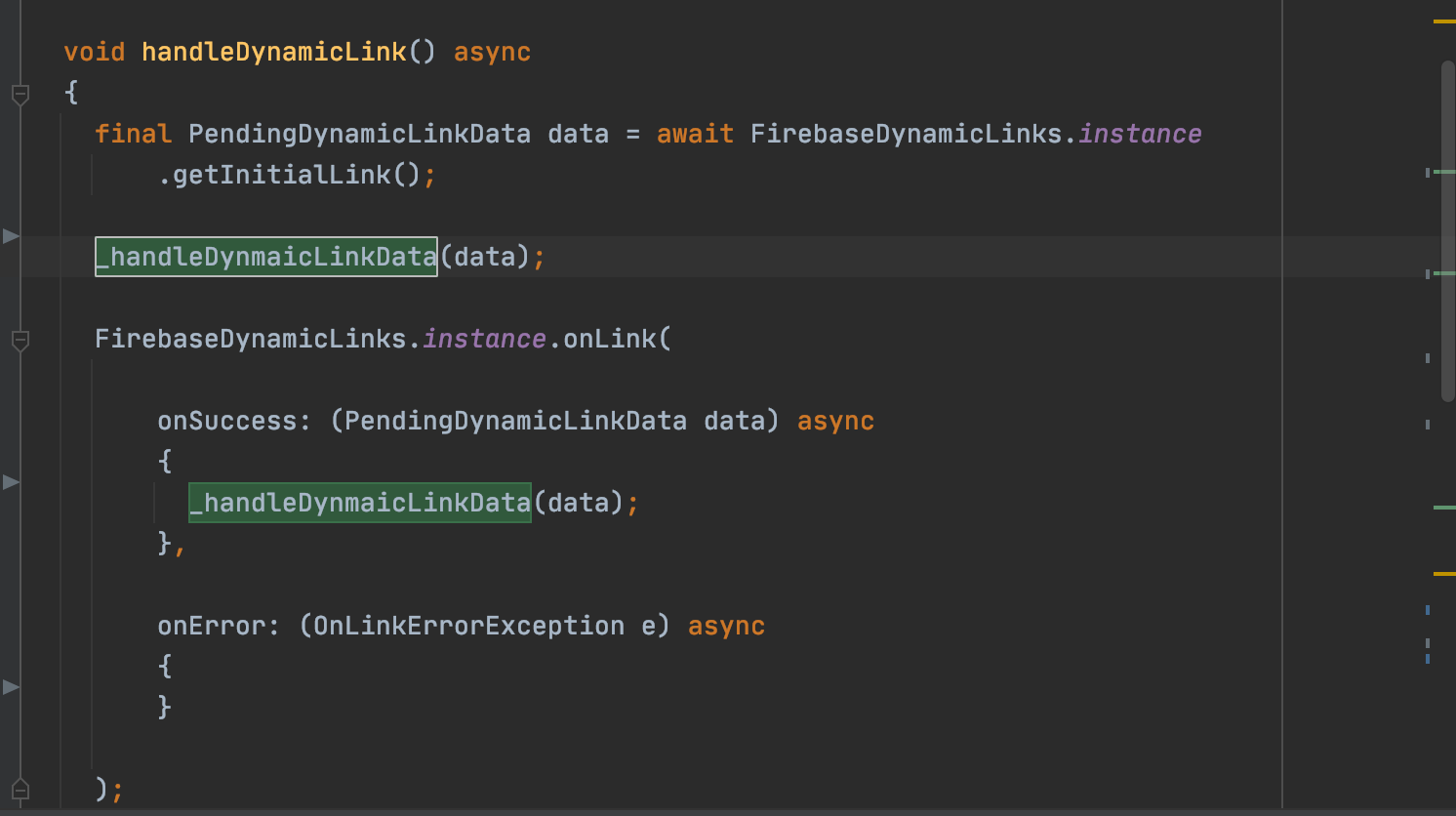Click gutter arrow beside first _handleDynmaicLinkData call
Screen dimensions: 1456x816
[x=11, y=235]
